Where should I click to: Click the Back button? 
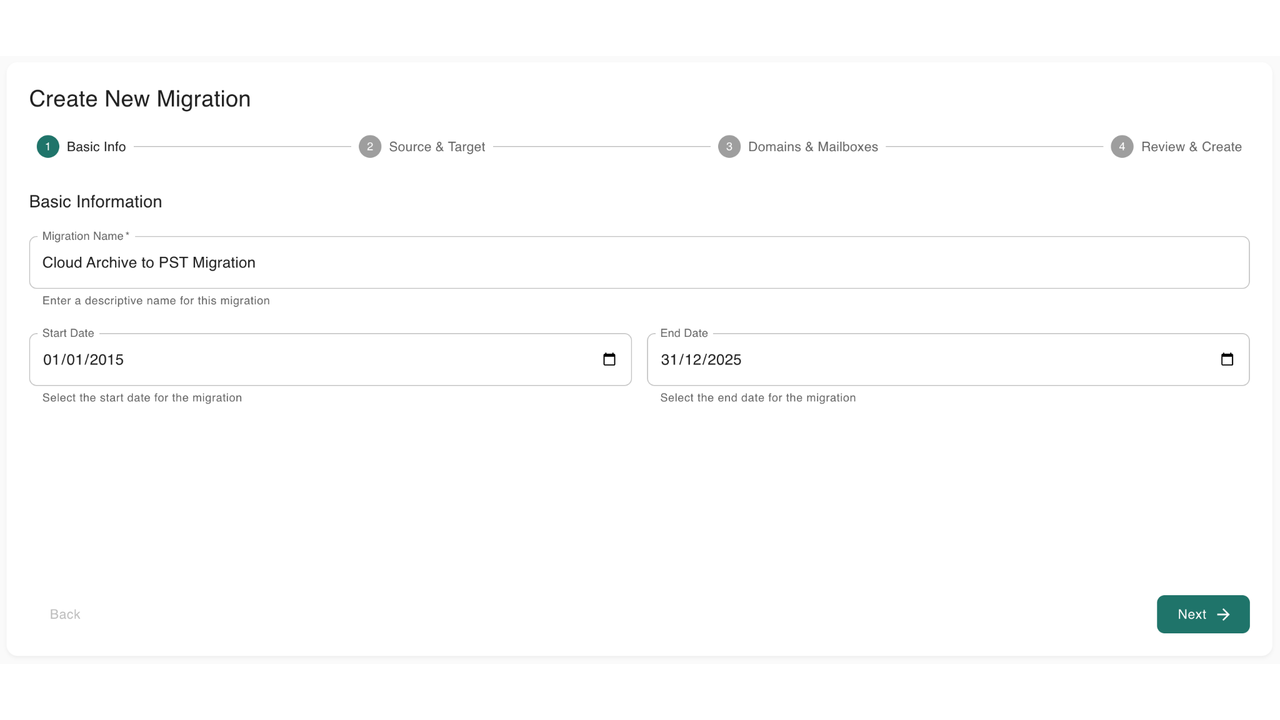(x=65, y=614)
